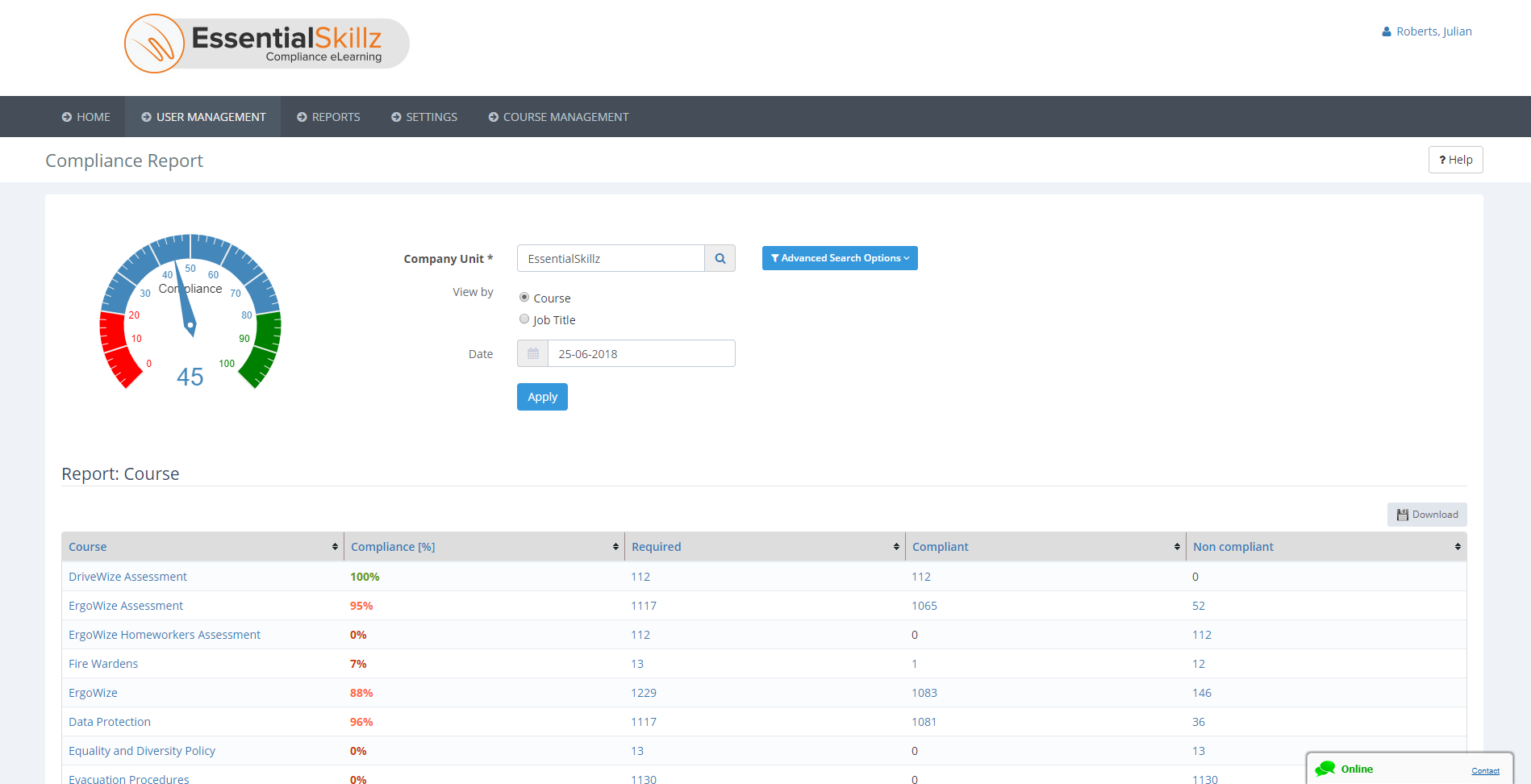Click the magnifier search icon for Company Unit
1531x784 pixels.
(x=720, y=258)
